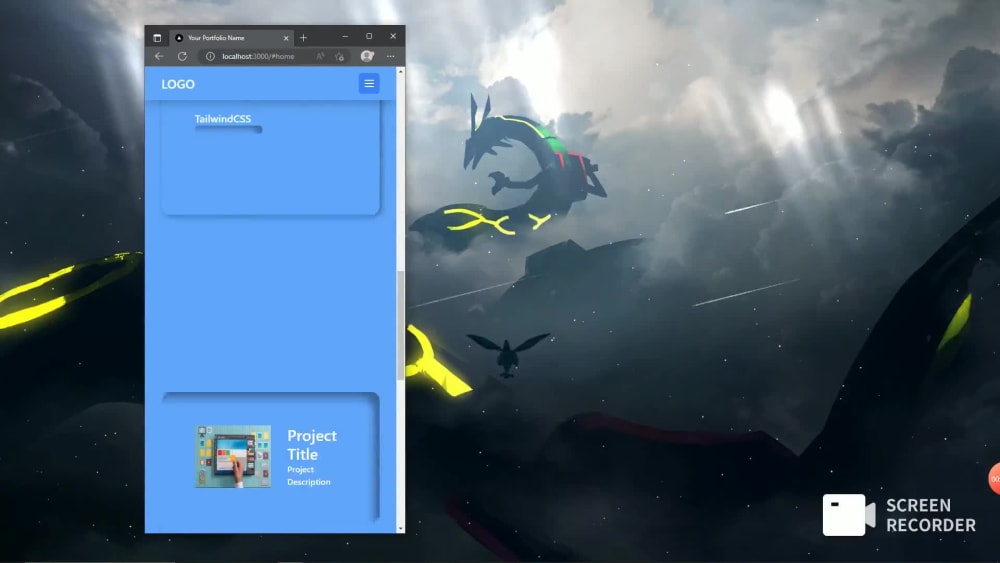Open the hamburger navigation menu
The width and height of the screenshot is (1000, 563).
[x=369, y=84]
